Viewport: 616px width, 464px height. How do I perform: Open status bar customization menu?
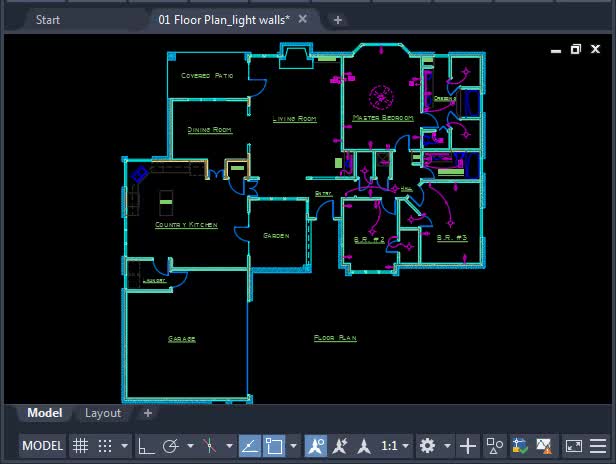[x=598, y=446]
